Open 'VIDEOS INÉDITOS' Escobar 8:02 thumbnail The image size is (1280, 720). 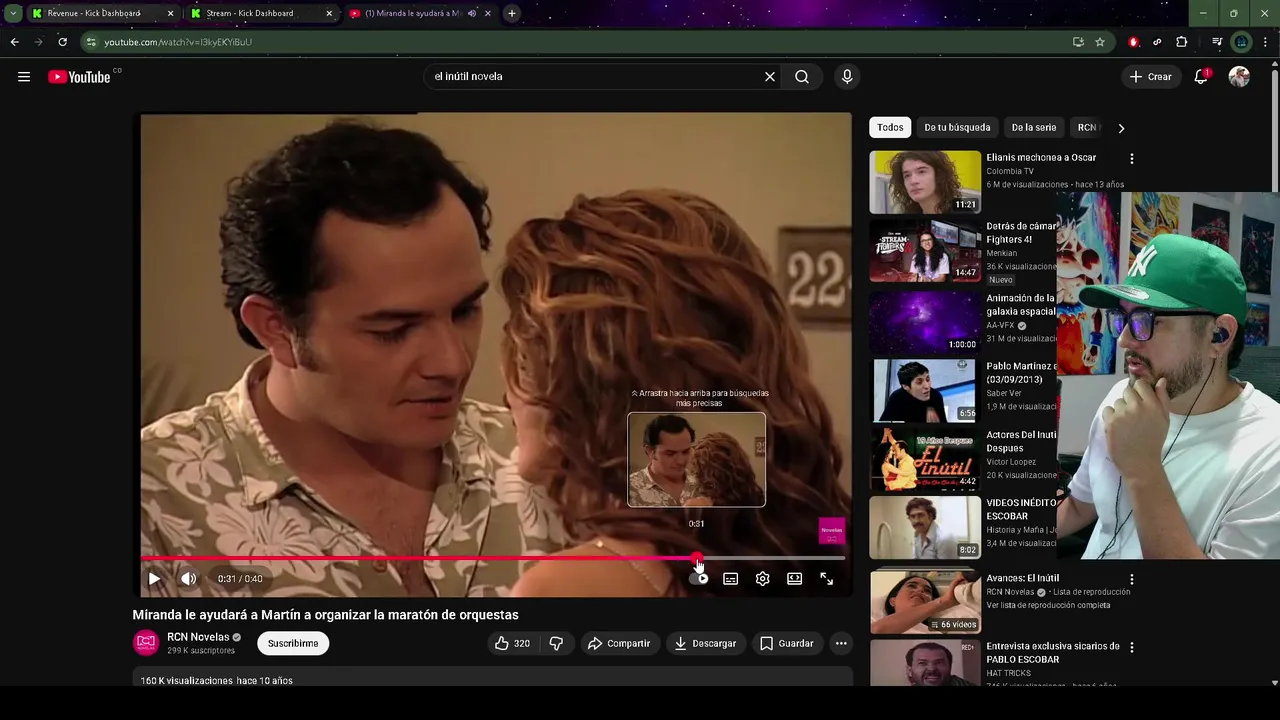point(925,528)
